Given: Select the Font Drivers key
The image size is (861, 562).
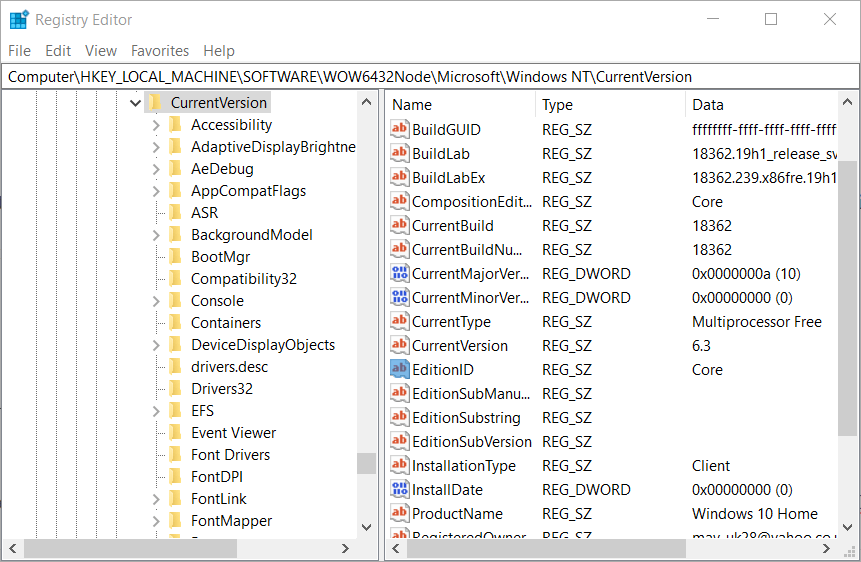Looking at the screenshot, I should tap(231, 454).
